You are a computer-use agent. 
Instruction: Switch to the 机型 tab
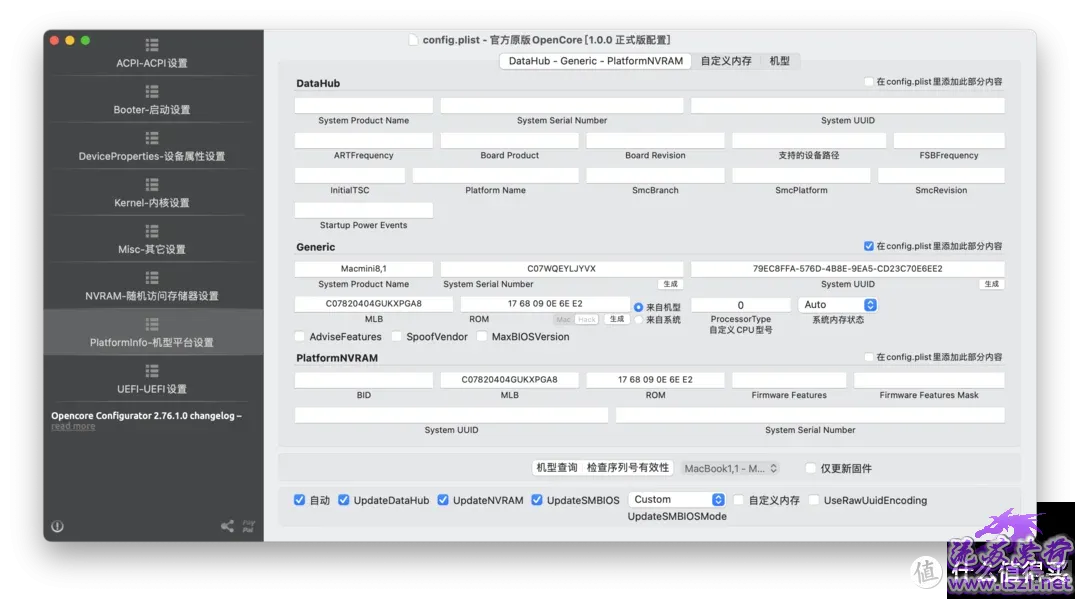click(780, 61)
